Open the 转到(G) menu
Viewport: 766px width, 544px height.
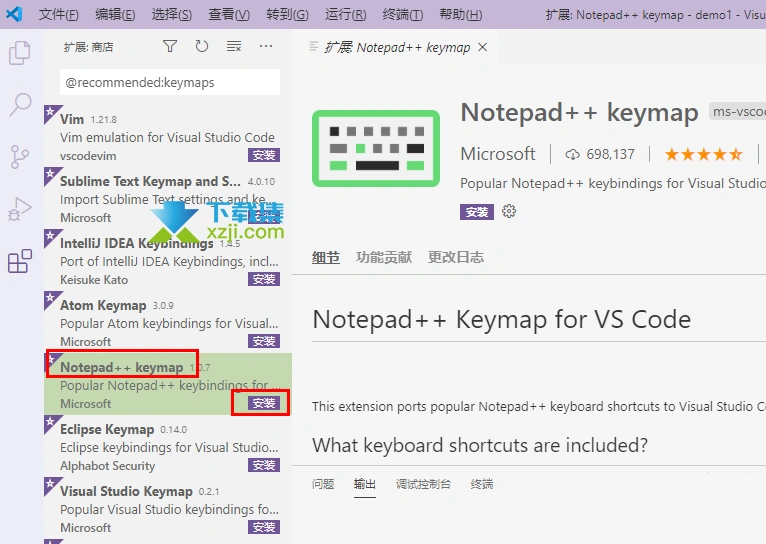[x=287, y=15]
